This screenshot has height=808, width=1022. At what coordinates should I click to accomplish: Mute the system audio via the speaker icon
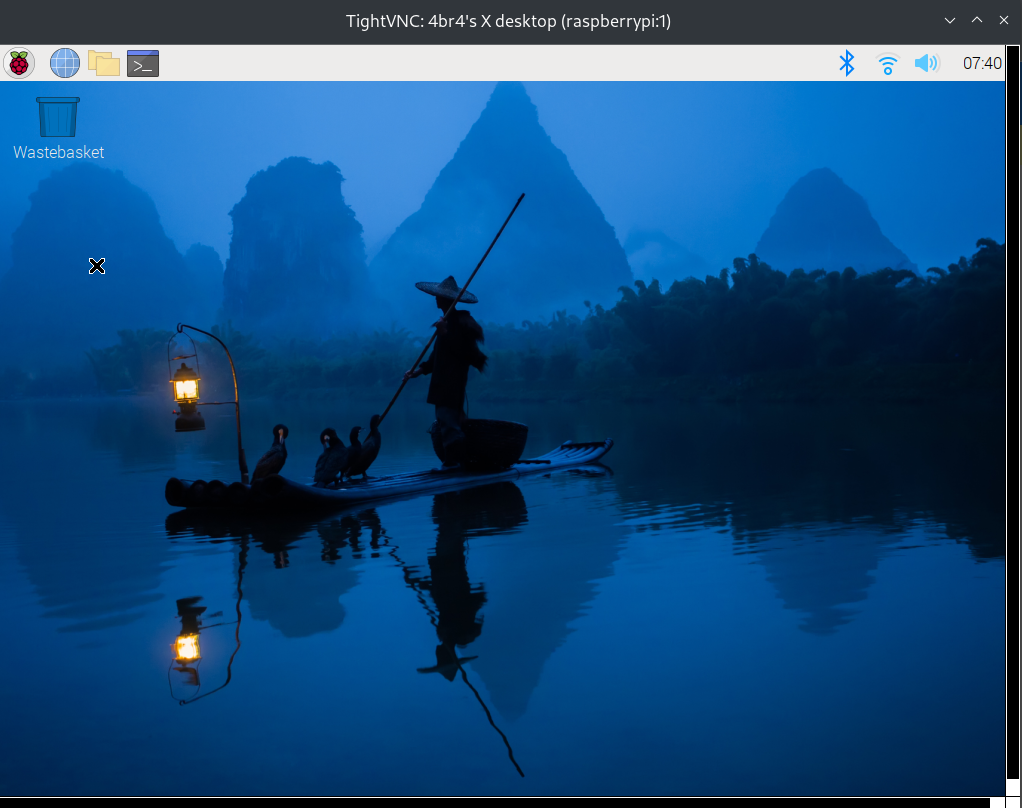point(925,62)
